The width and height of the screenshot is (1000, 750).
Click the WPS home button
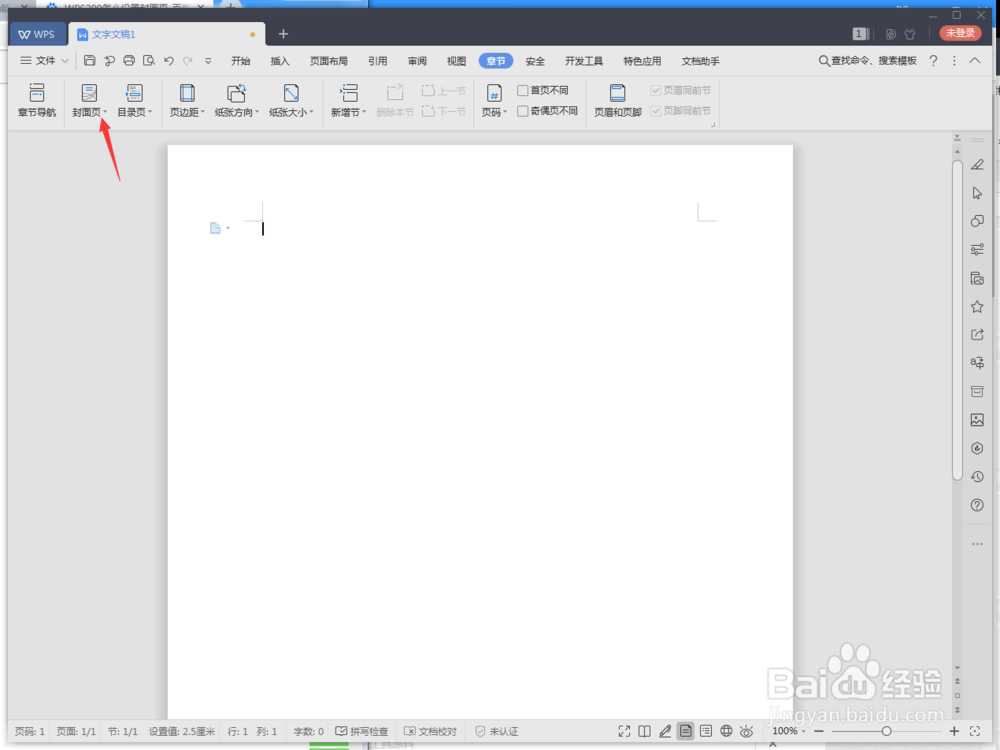pyautogui.click(x=37, y=34)
